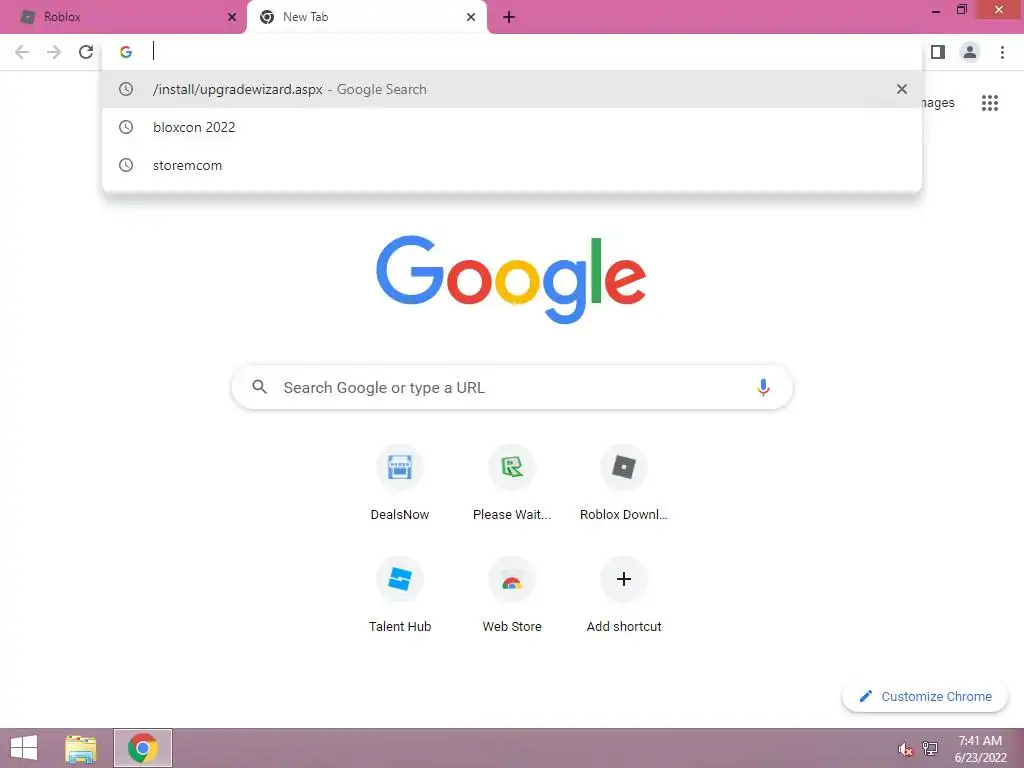Select the storemcom suggestion
Screen dimensions: 1024x768
click(x=512, y=165)
